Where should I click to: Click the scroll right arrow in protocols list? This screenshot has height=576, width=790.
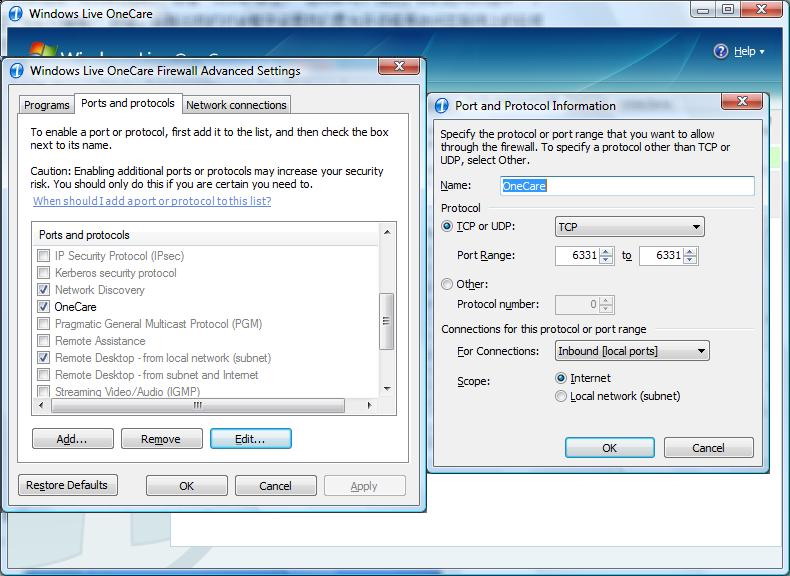tap(370, 406)
